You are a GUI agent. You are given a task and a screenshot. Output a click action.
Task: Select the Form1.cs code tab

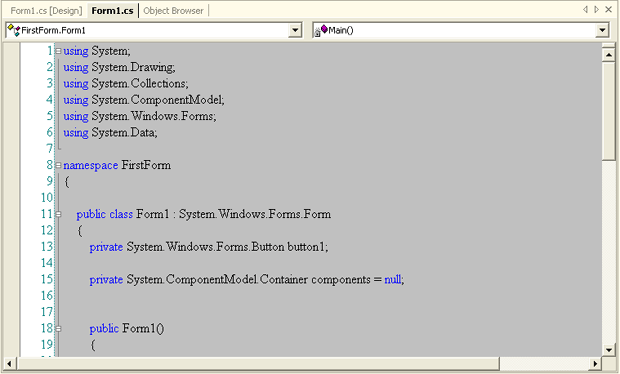click(x=112, y=11)
